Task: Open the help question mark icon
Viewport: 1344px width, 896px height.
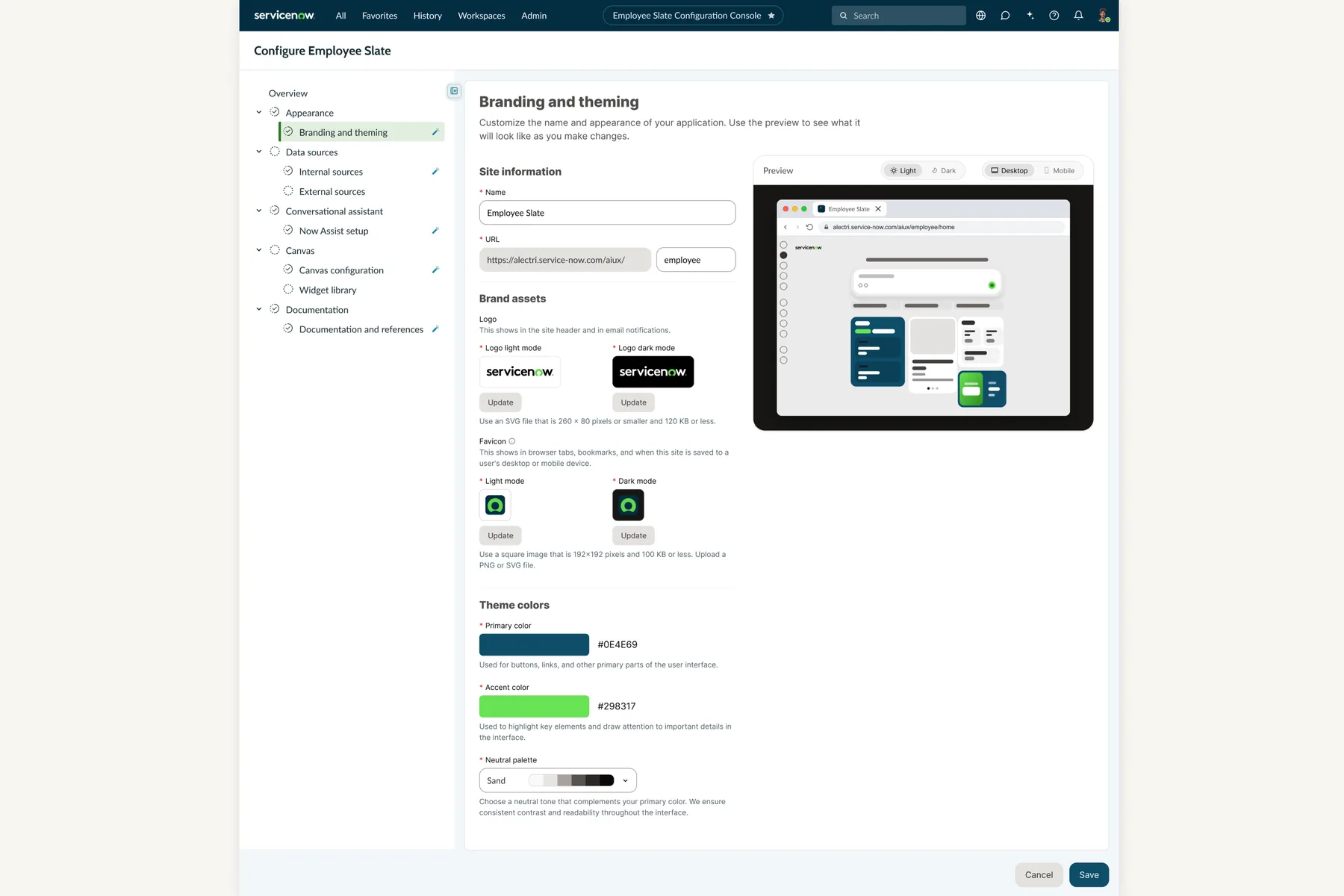Action: pyautogui.click(x=1054, y=15)
